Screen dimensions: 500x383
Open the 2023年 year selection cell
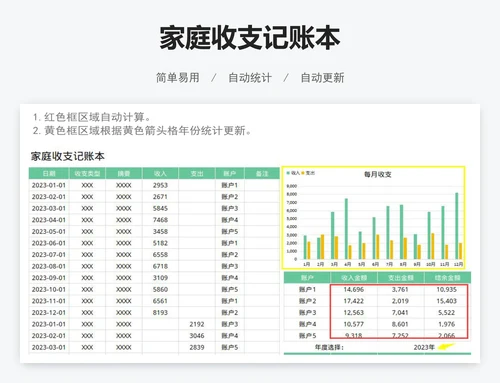(x=424, y=347)
